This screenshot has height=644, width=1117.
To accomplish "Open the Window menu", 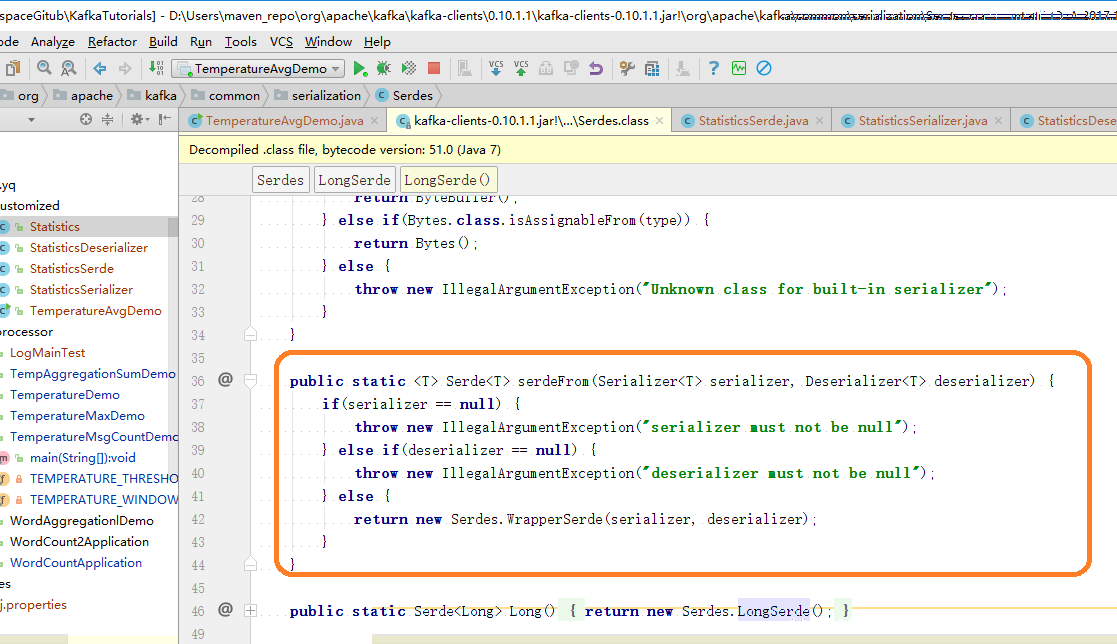I will pos(328,42).
